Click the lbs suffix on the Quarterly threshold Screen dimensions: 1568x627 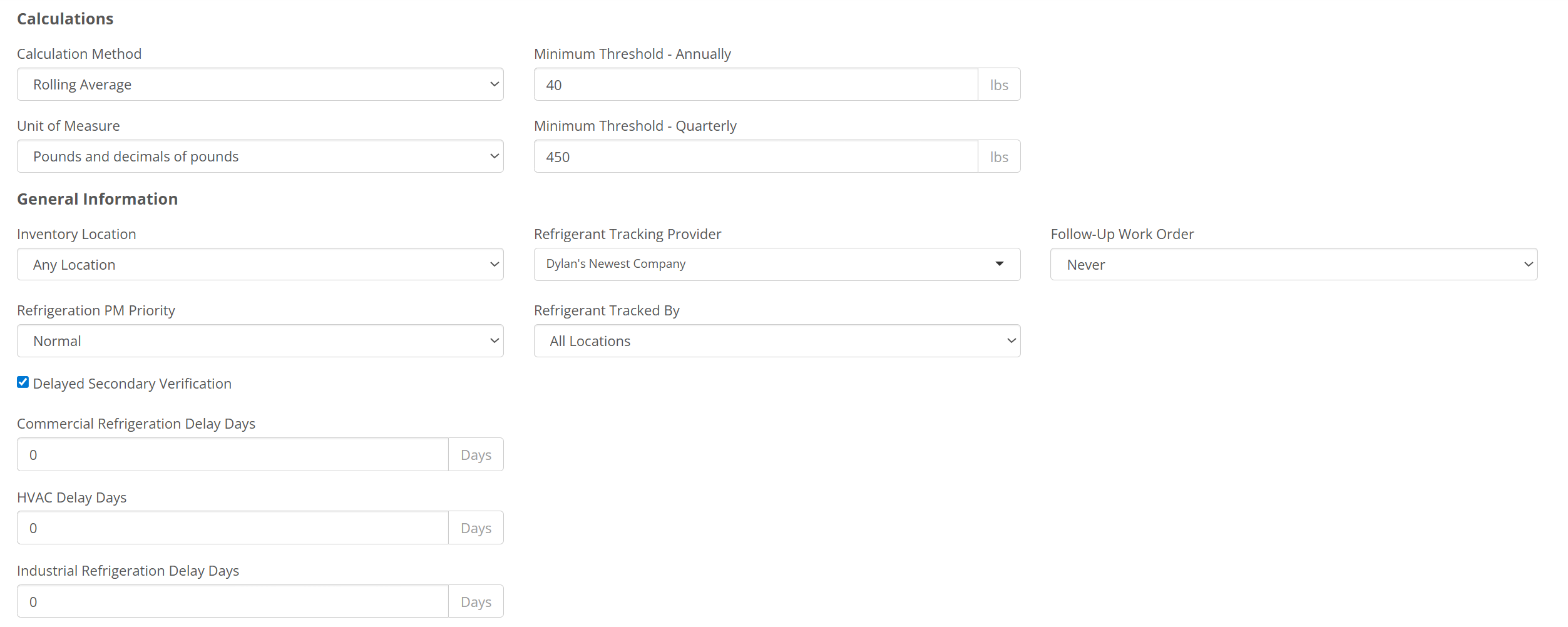[998, 157]
